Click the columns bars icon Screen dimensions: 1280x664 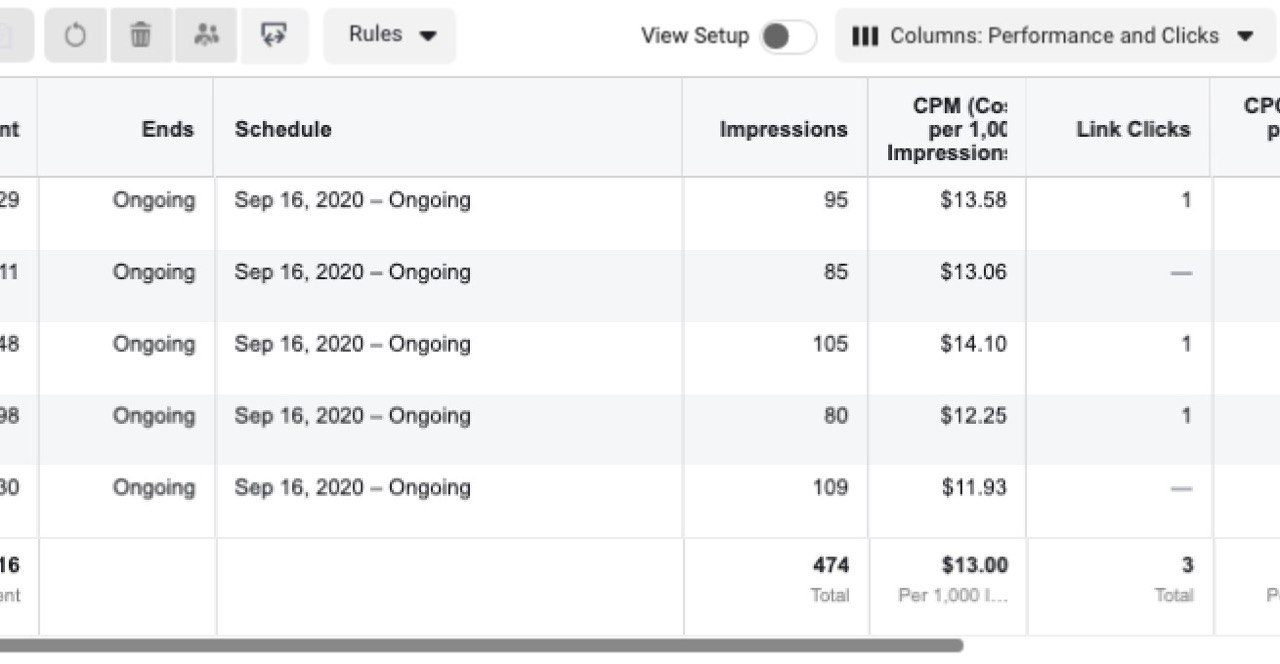click(865, 36)
